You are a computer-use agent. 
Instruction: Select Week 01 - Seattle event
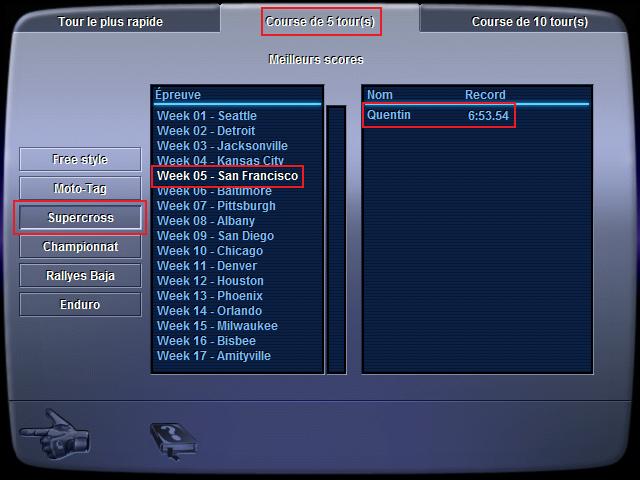coord(207,116)
